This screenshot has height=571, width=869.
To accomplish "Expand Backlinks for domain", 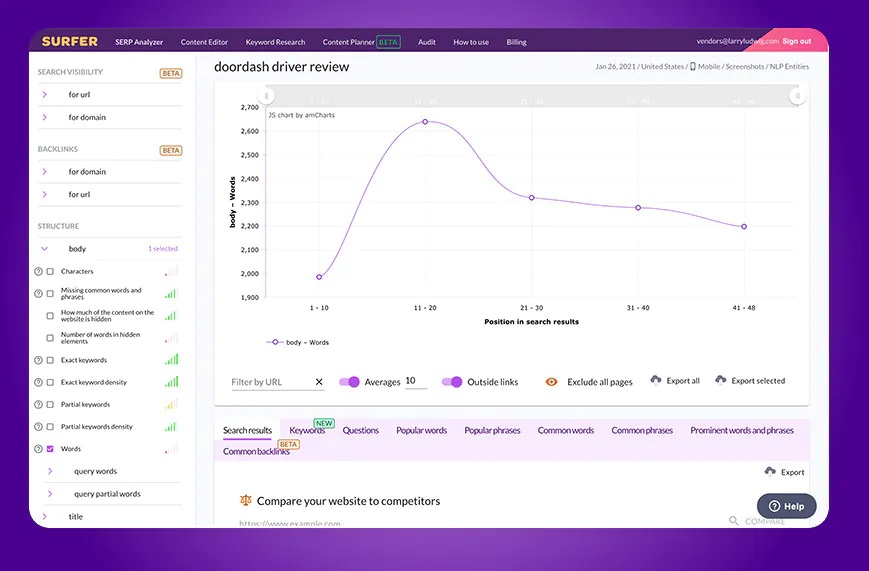I will coord(45,172).
